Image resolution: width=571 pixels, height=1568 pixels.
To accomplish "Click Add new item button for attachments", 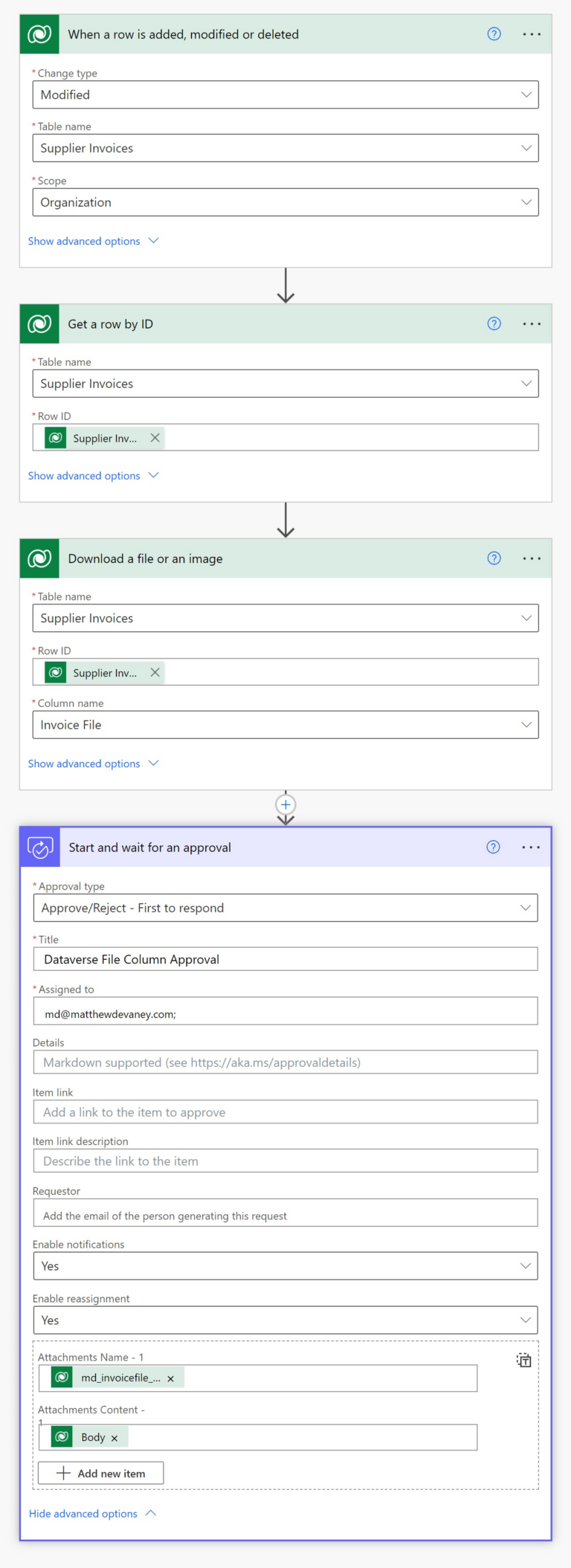I will click(101, 1473).
